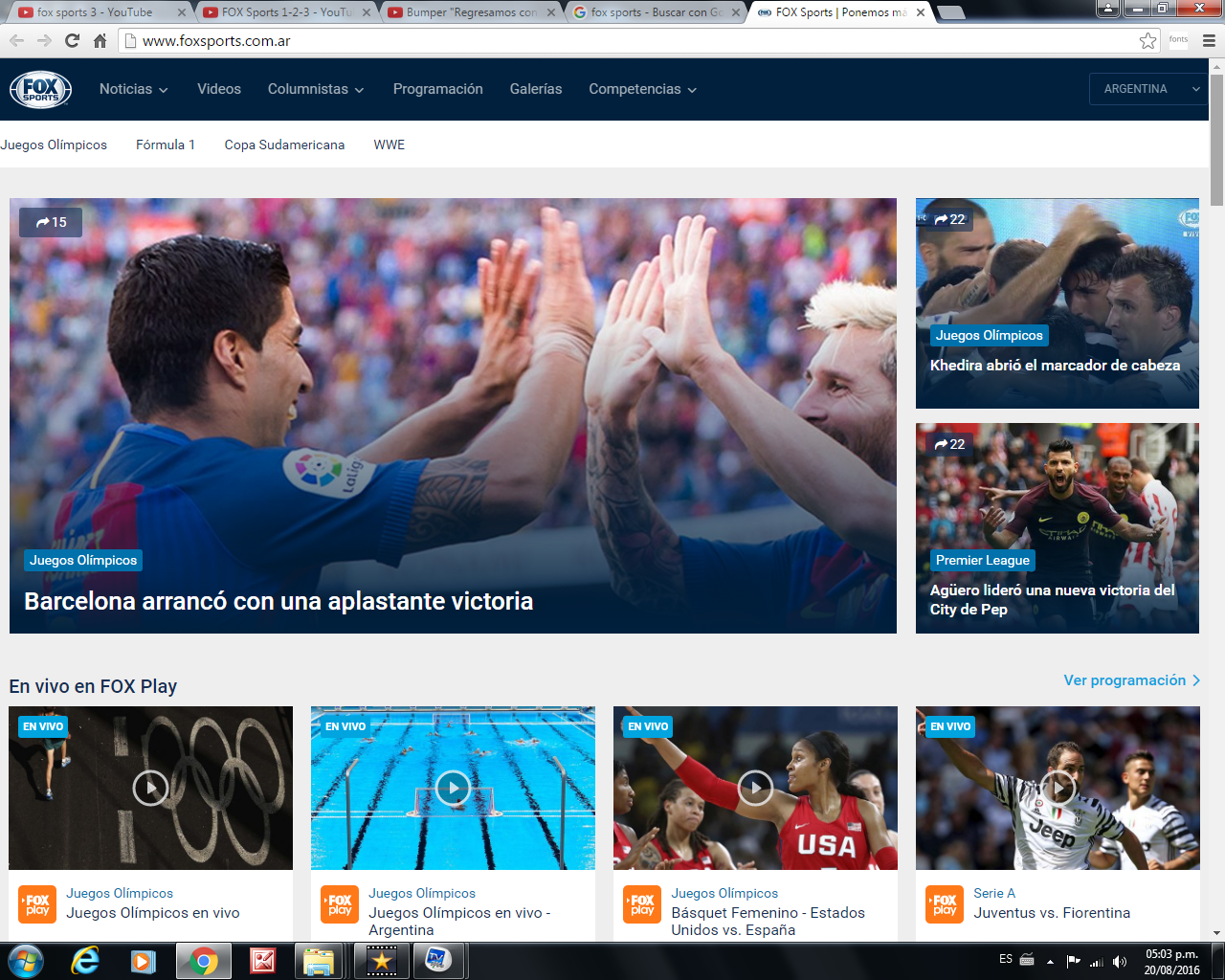The image size is (1225, 980).
Task: Close the "fox sports 3 - YouTube" tab
Action: (182, 12)
